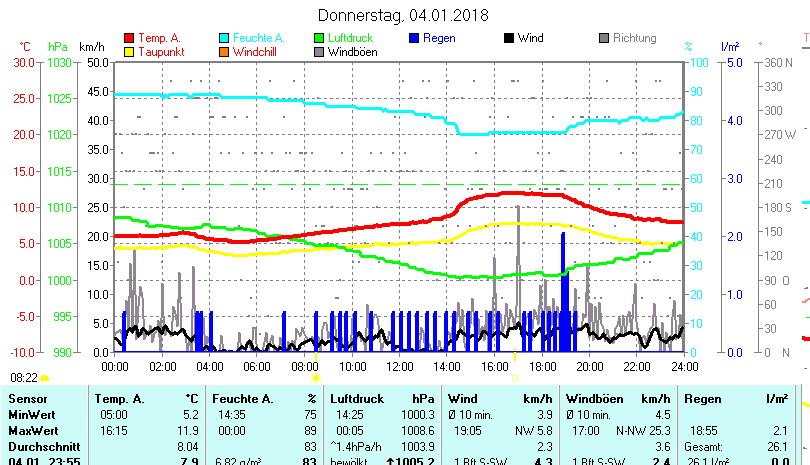Image resolution: width=810 pixels, height=465 pixels.
Task: Click the gray Windböen legend swatch
Action: coord(319,51)
